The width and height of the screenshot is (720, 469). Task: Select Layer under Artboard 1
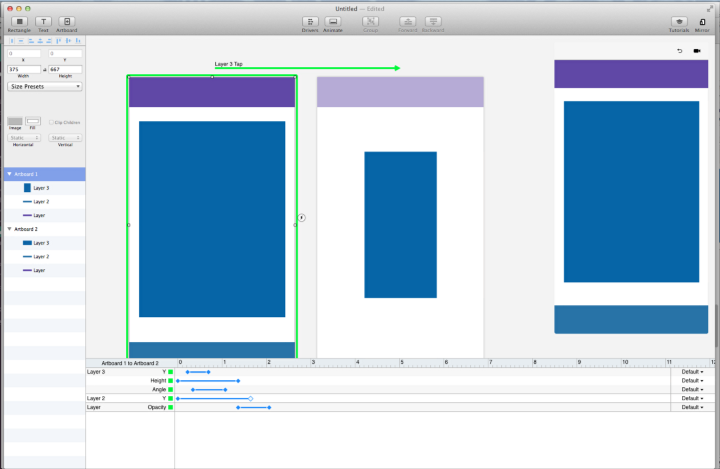[45, 215]
